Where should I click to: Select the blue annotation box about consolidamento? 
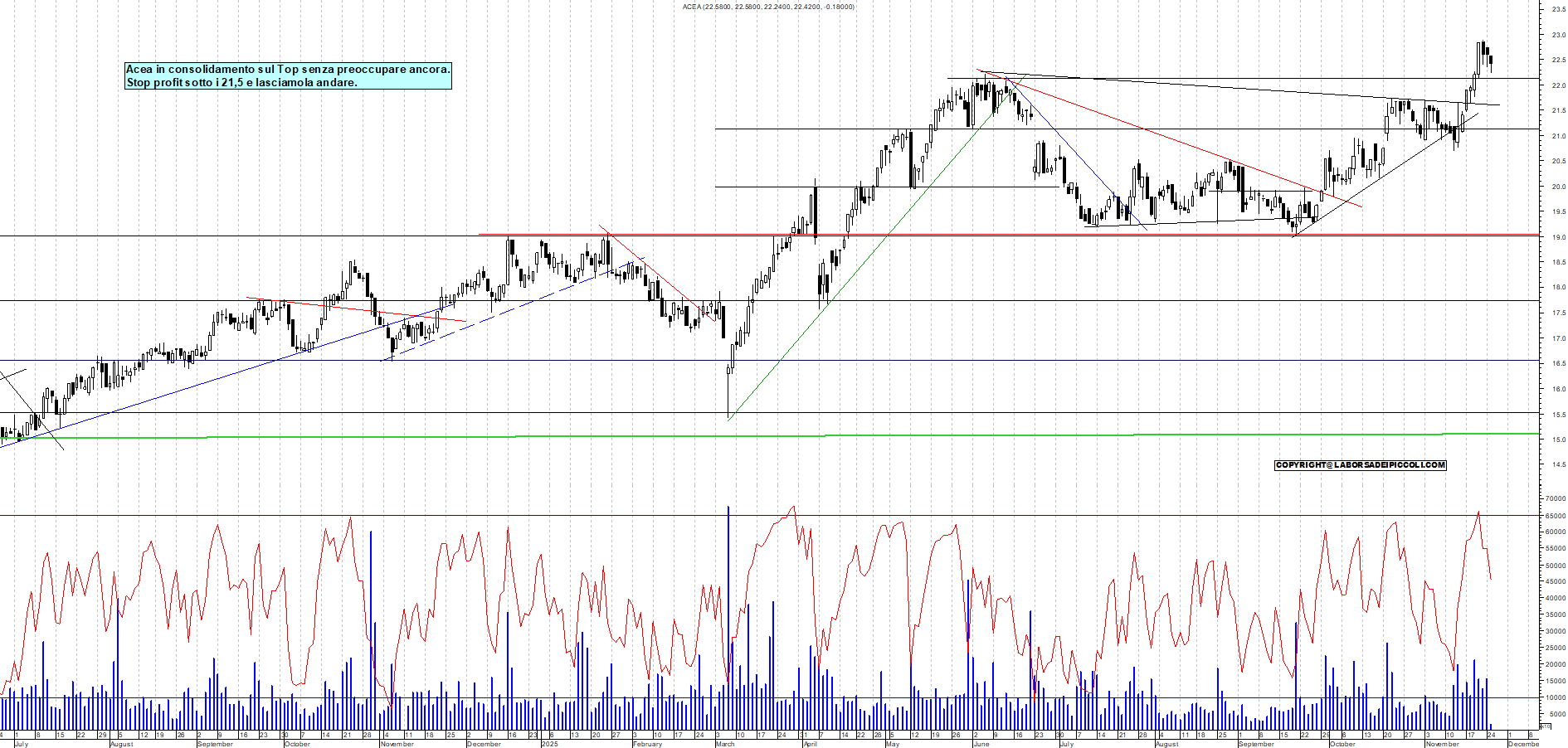coord(286,76)
